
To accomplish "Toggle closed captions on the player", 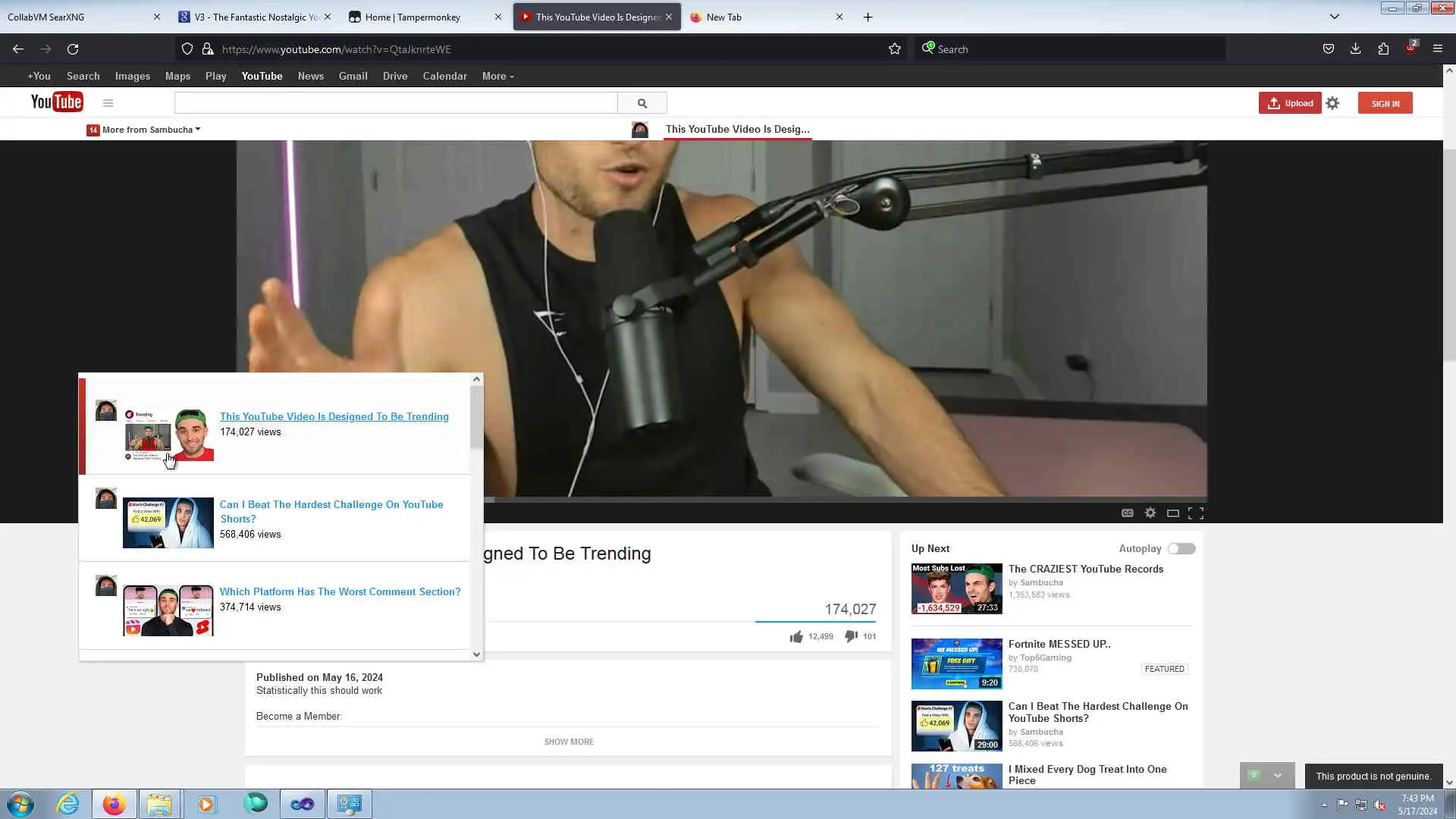I will [x=1128, y=513].
